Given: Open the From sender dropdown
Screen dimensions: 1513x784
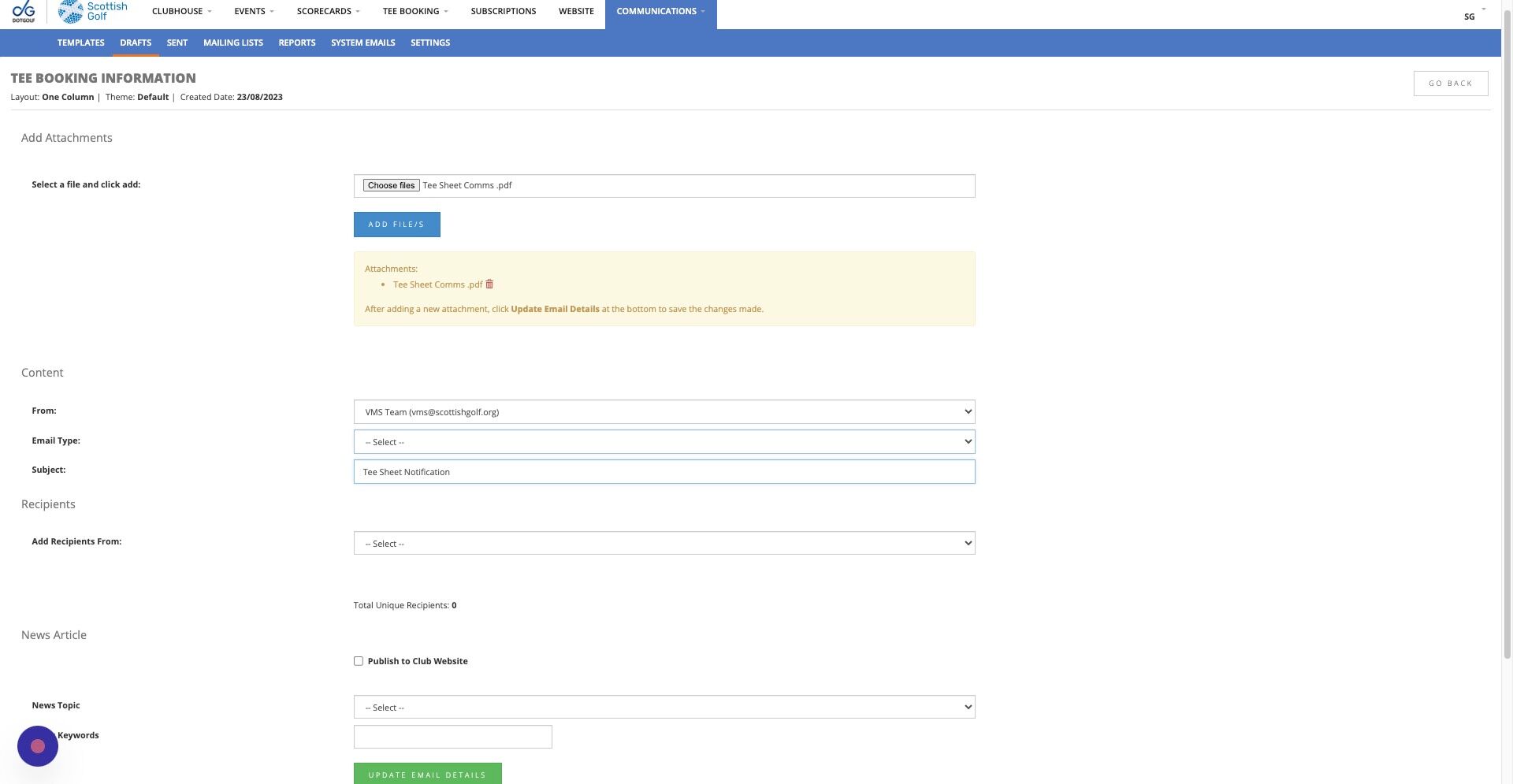Looking at the screenshot, I should point(664,411).
